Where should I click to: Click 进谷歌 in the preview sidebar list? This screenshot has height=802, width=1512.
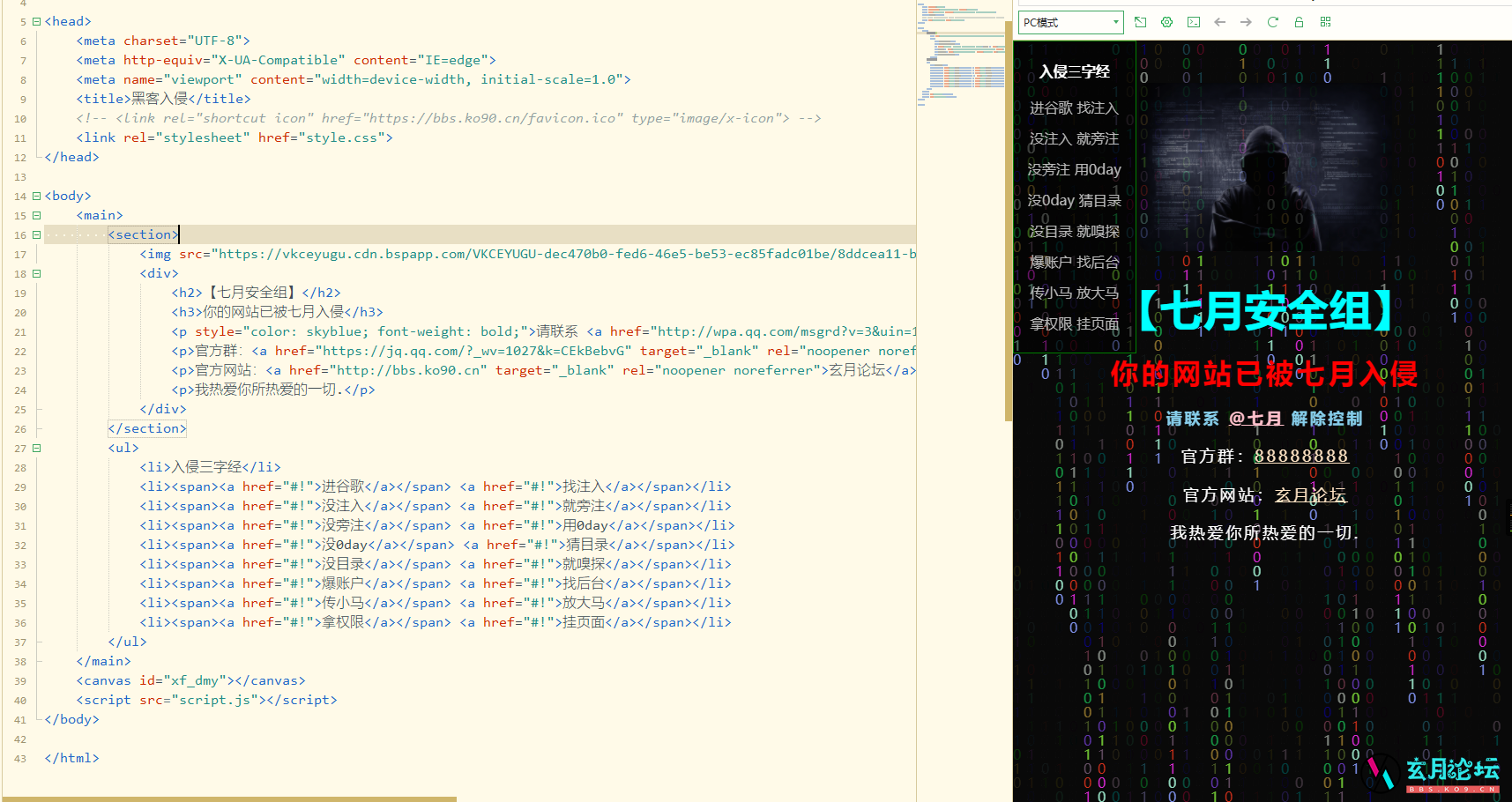pyautogui.click(x=1050, y=108)
